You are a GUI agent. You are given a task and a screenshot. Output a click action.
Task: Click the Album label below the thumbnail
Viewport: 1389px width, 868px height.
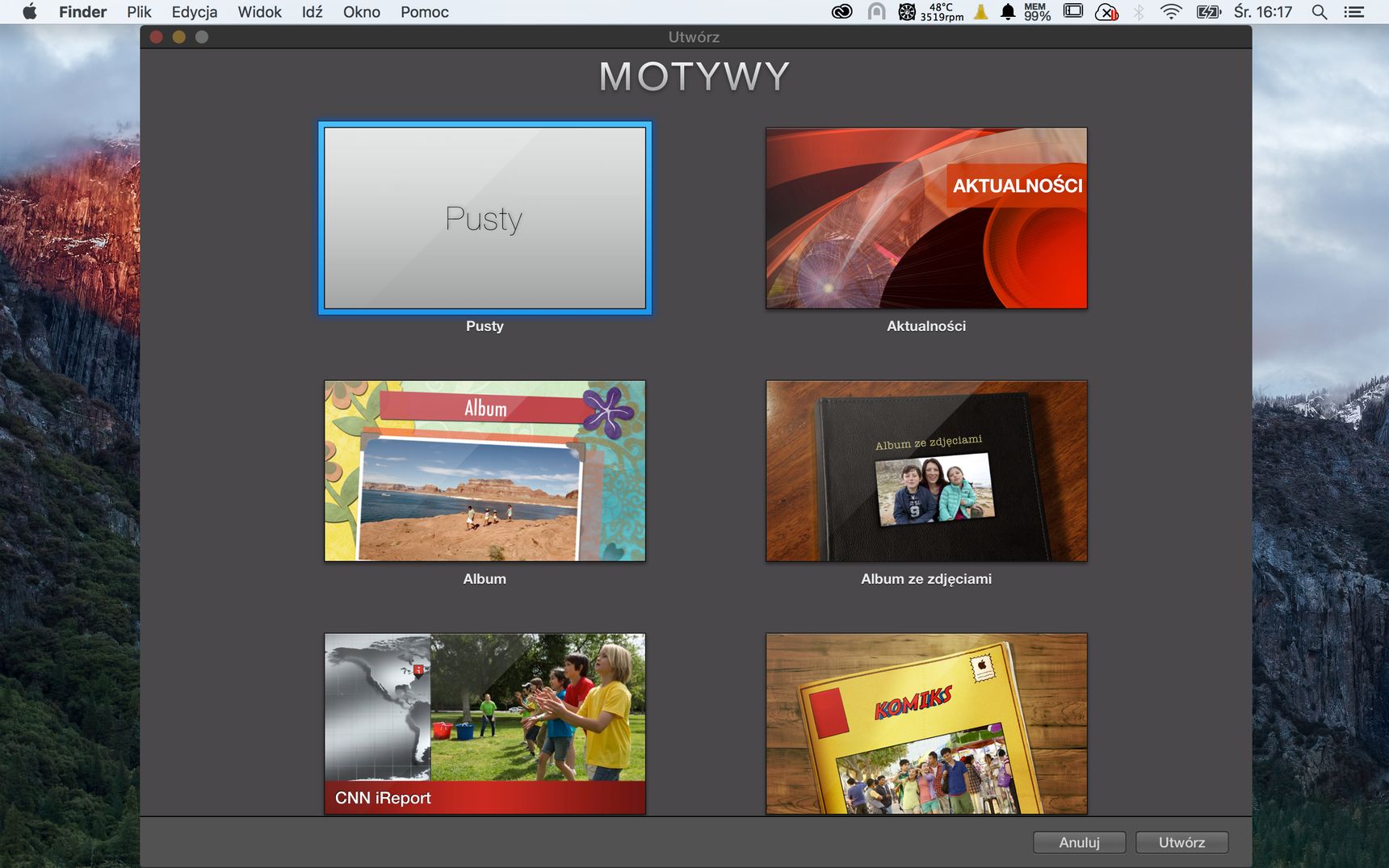(x=485, y=579)
